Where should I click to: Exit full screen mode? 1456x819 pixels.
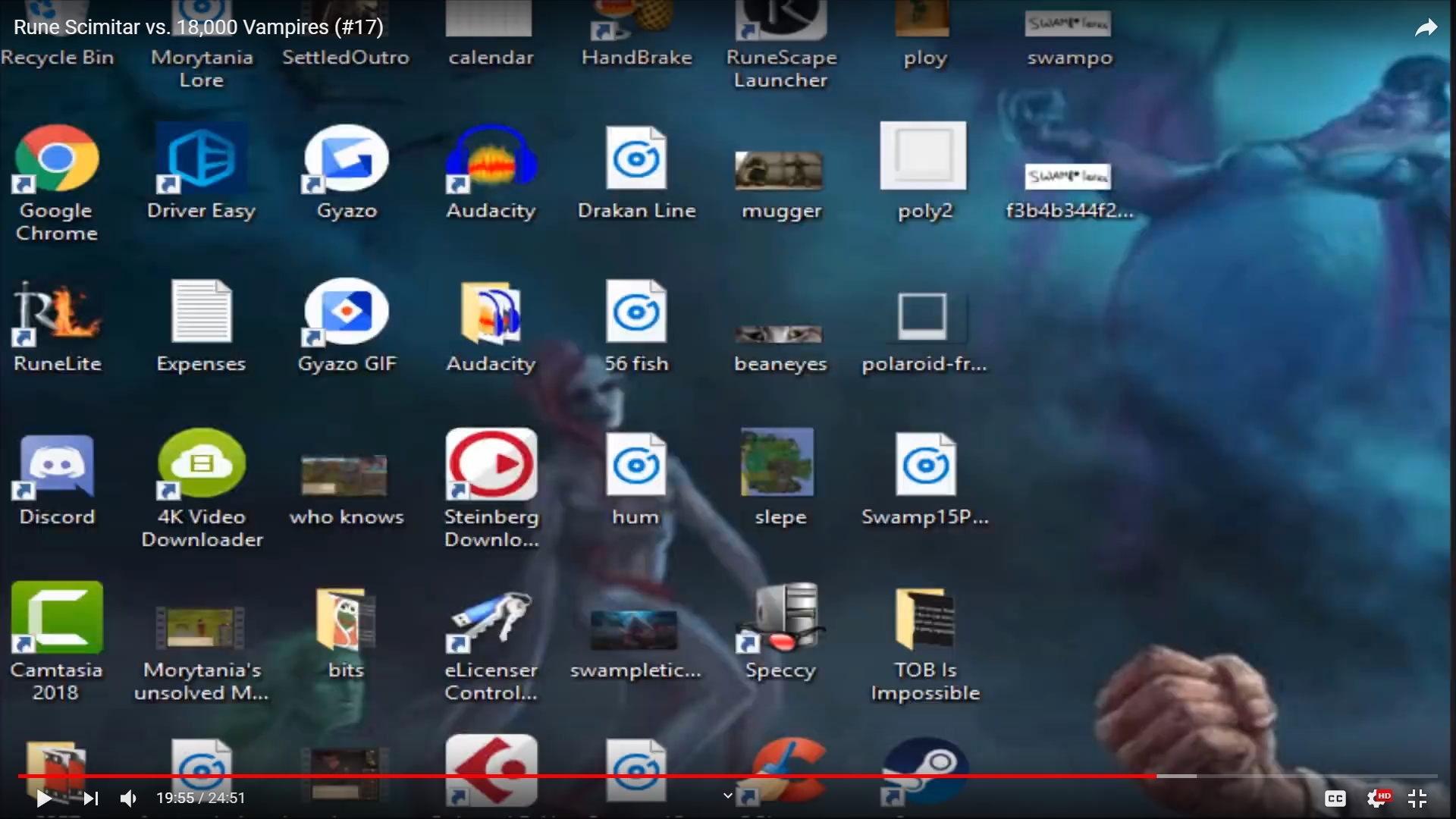point(1417,799)
